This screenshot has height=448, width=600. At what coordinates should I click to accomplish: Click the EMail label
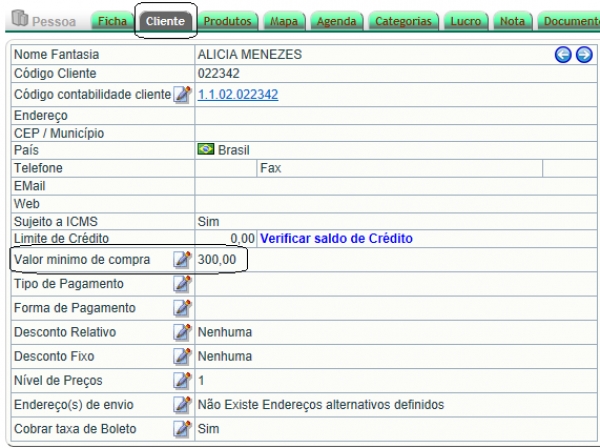[29, 186]
